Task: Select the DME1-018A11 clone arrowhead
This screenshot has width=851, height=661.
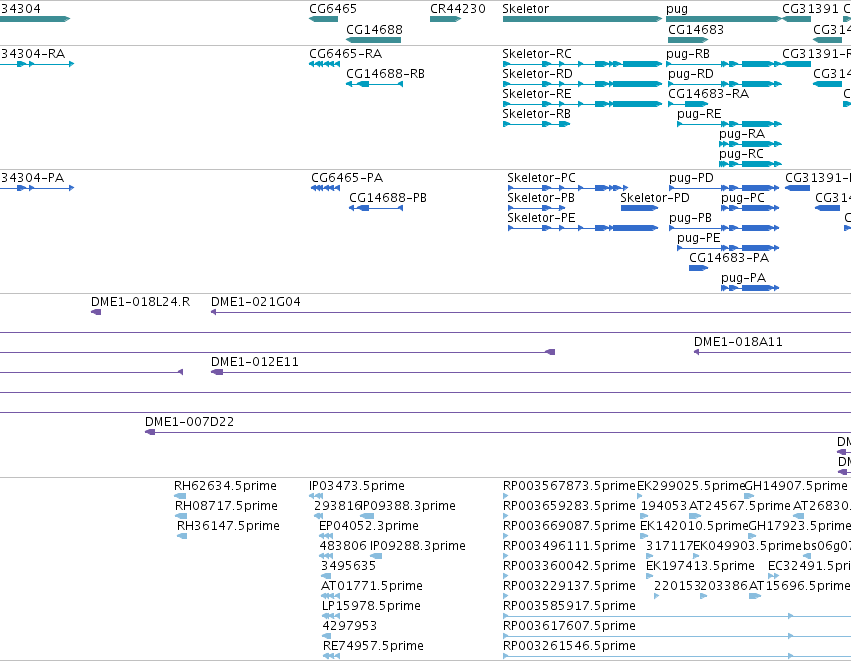Action: coord(696,352)
